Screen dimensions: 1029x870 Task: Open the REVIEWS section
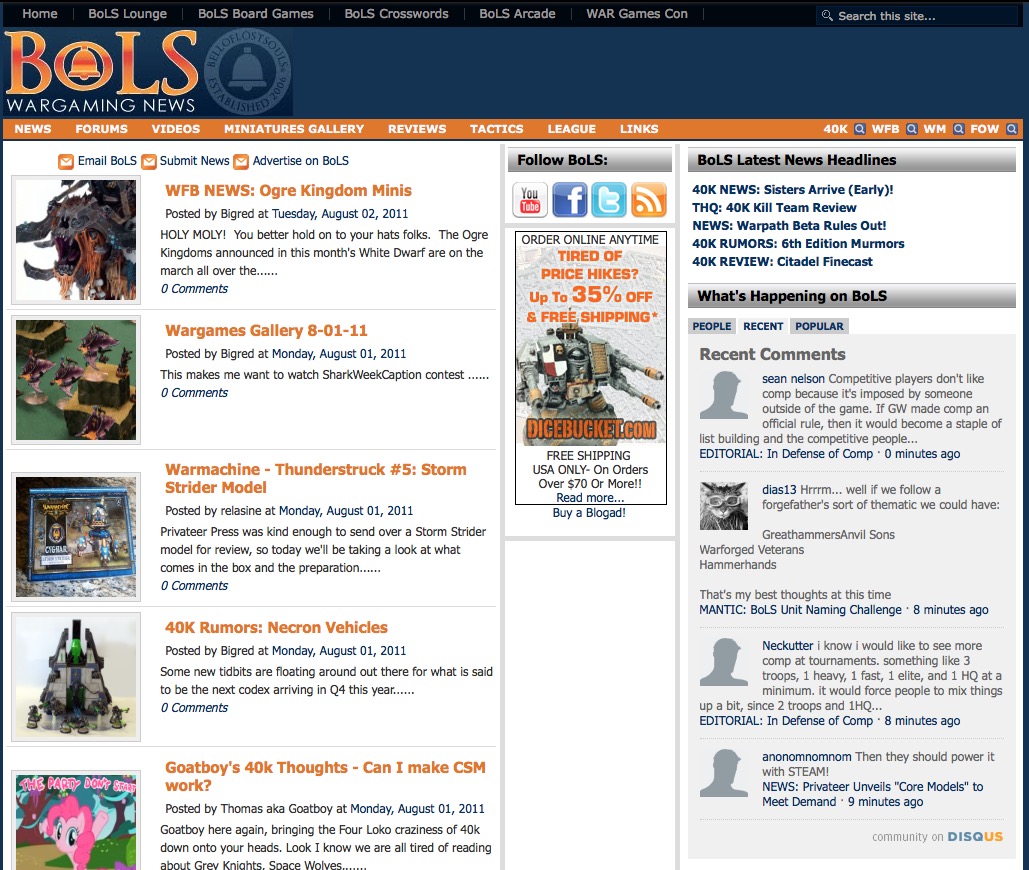tap(417, 129)
